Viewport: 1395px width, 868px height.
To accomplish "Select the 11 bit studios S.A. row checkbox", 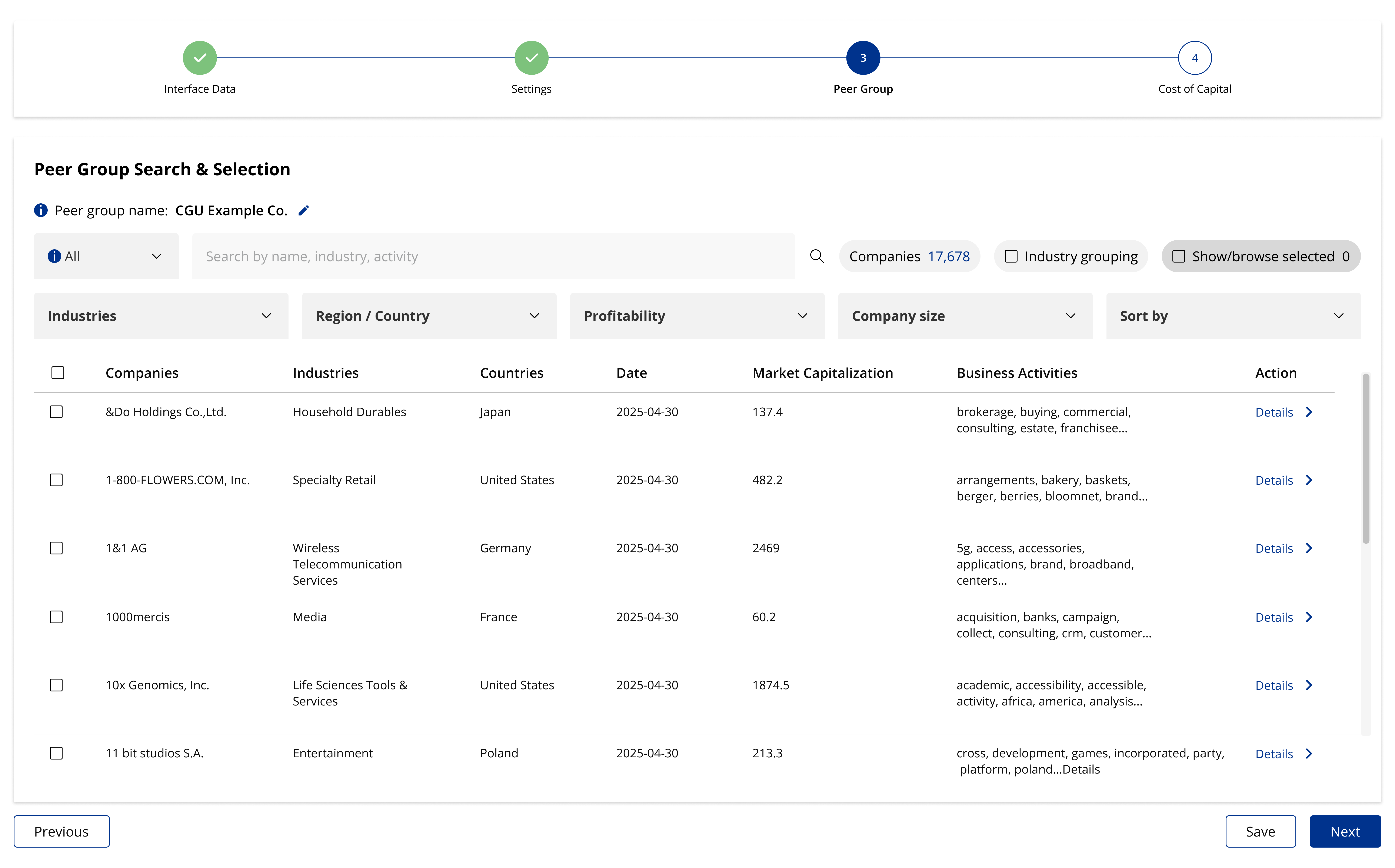I will click(56, 753).
